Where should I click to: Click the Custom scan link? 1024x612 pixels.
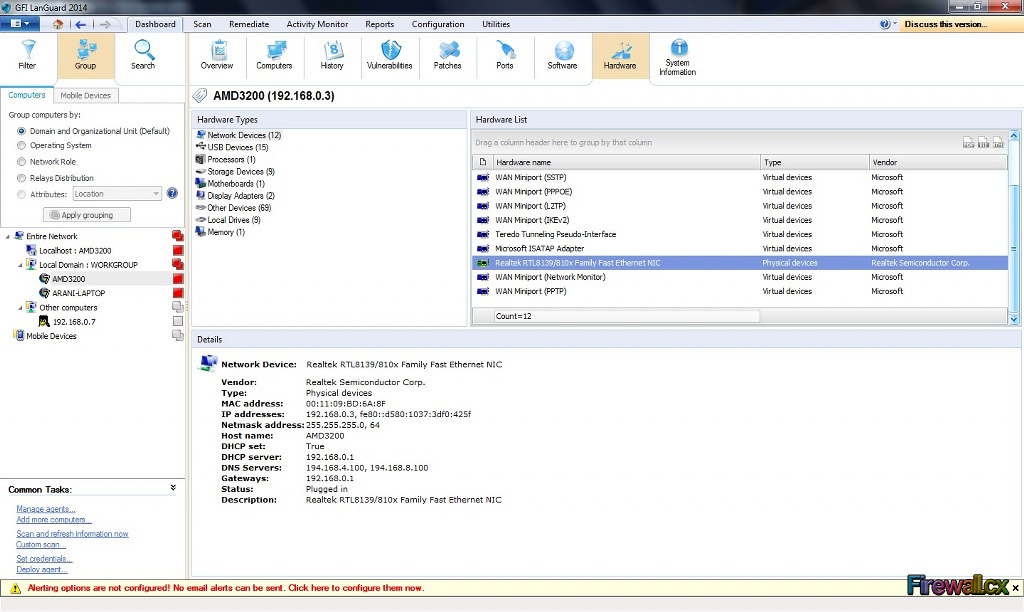pyautogui.click(x=40, y=545)
